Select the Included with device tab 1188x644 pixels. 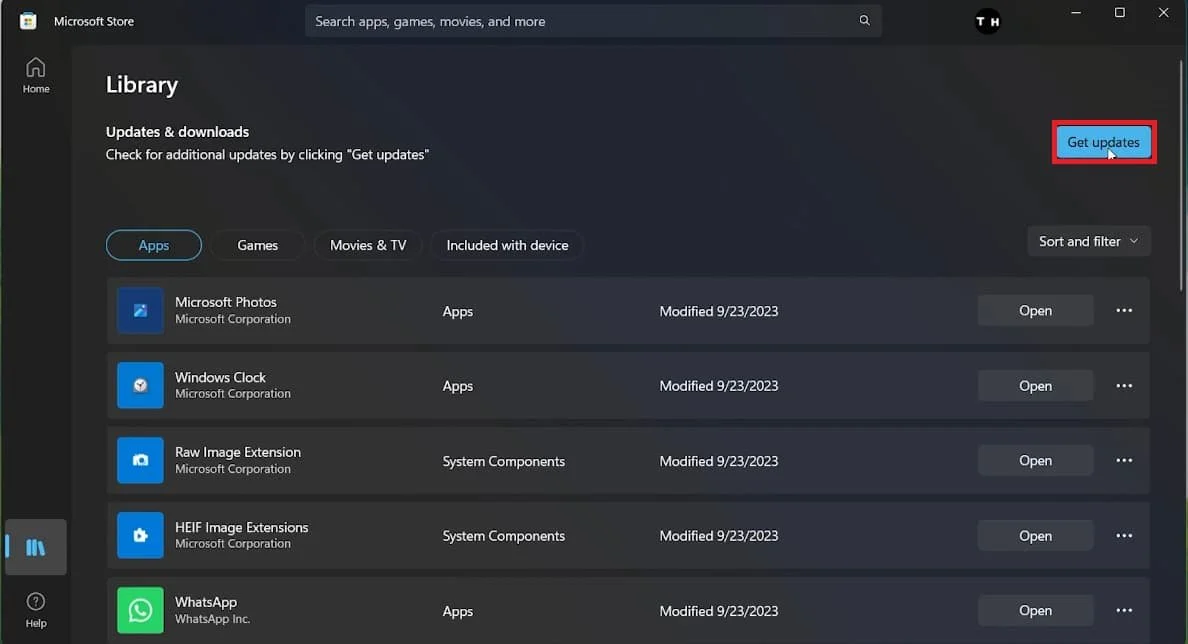click(507, 245)
